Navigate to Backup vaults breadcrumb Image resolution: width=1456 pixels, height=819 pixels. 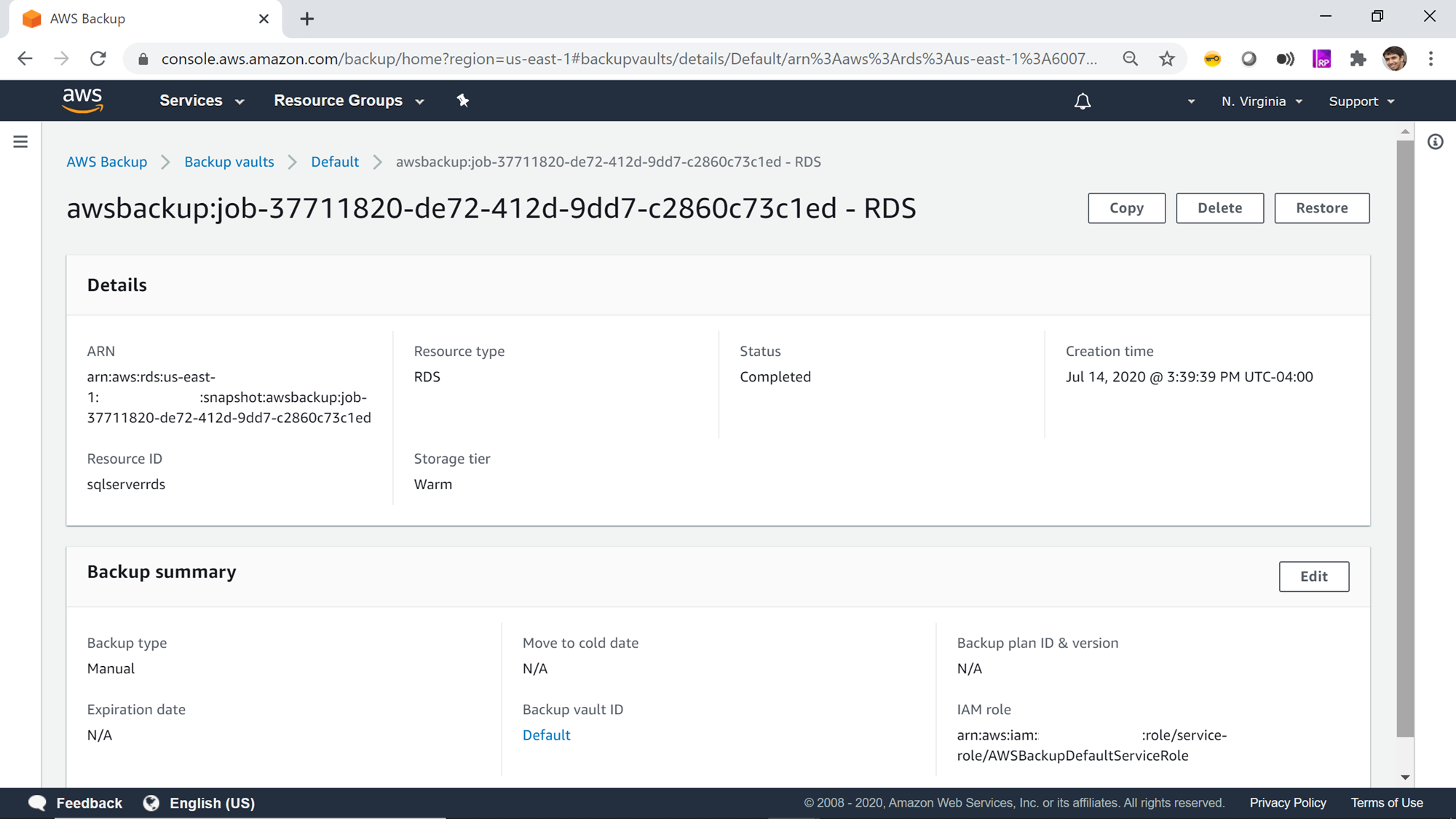click(x=229, y=162)
